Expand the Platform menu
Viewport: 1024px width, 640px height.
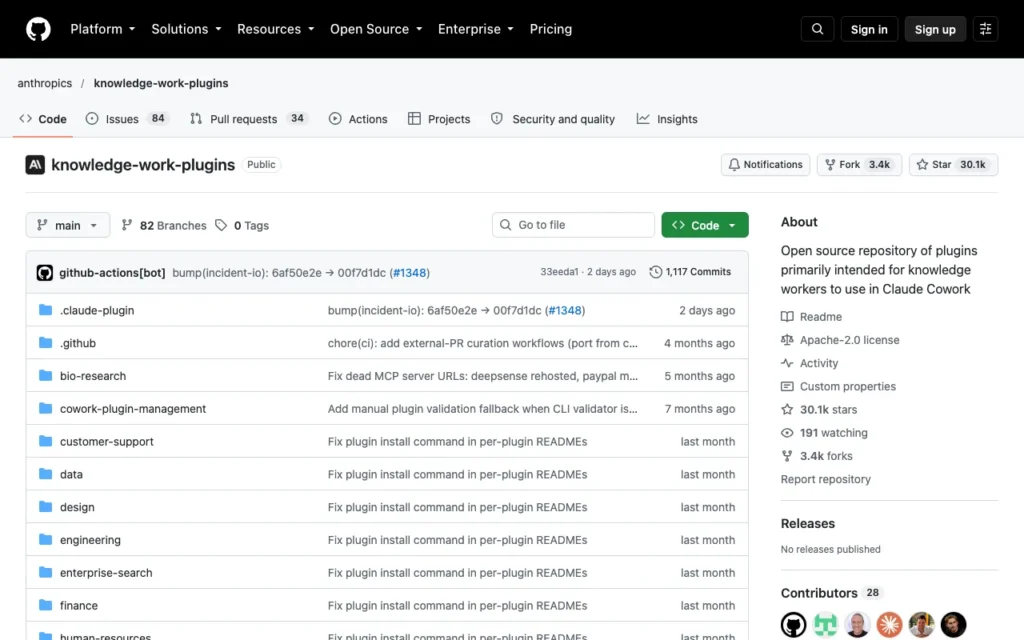103,29
